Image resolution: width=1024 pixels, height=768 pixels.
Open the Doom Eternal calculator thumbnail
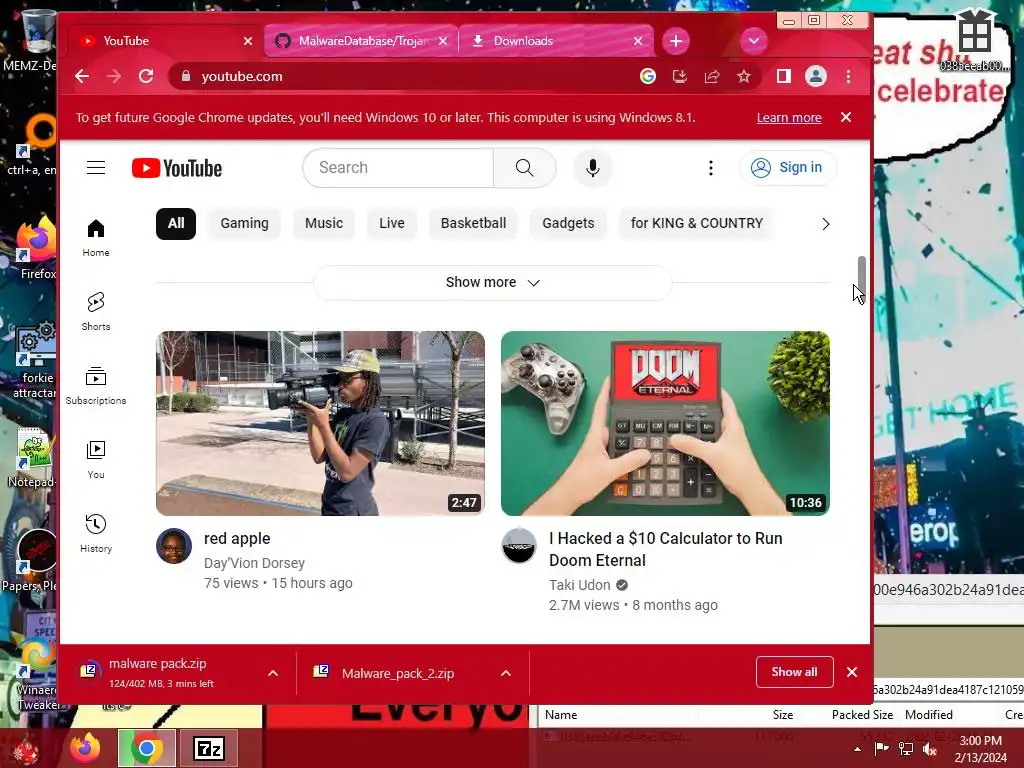[665, 423]
